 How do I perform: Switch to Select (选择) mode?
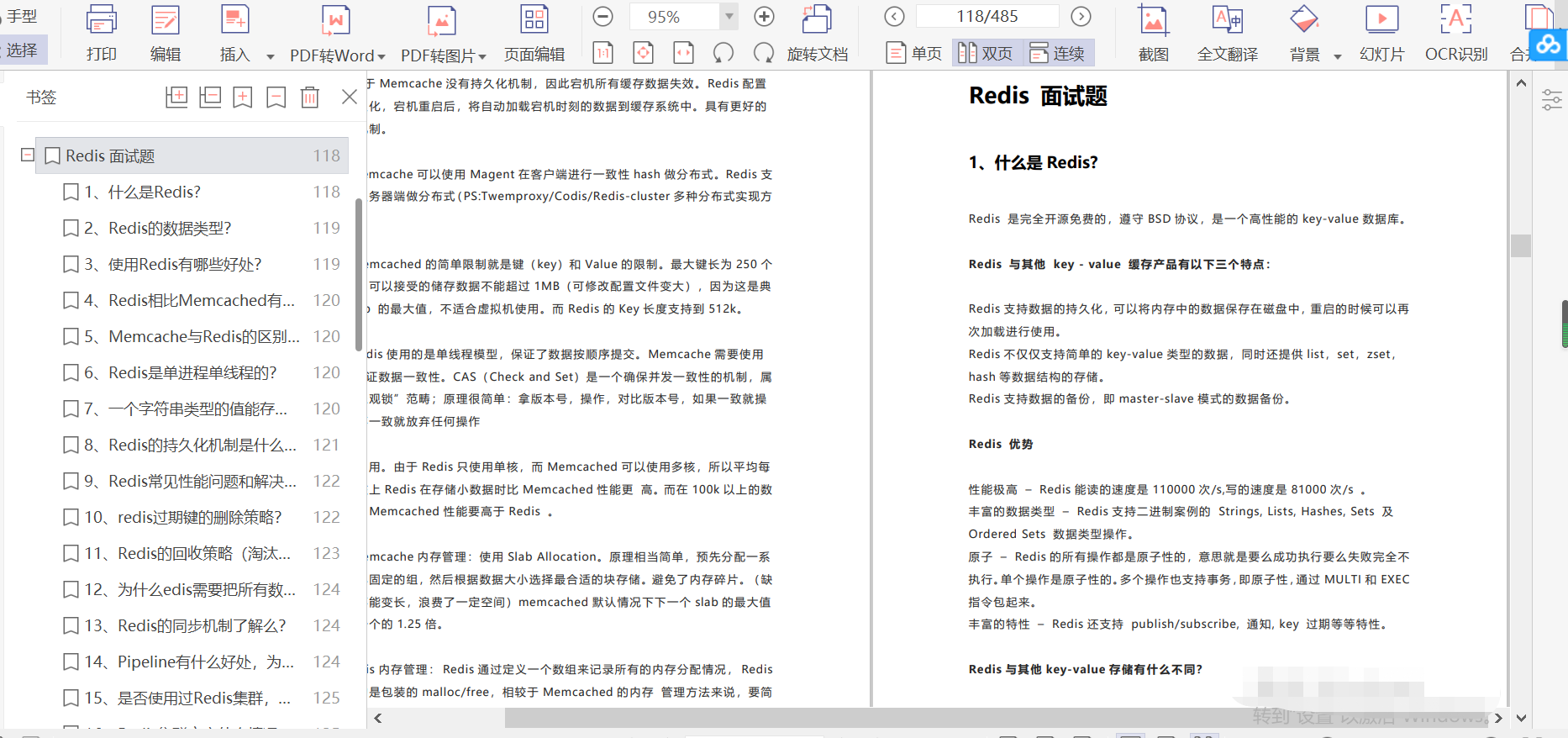(23, 50)
